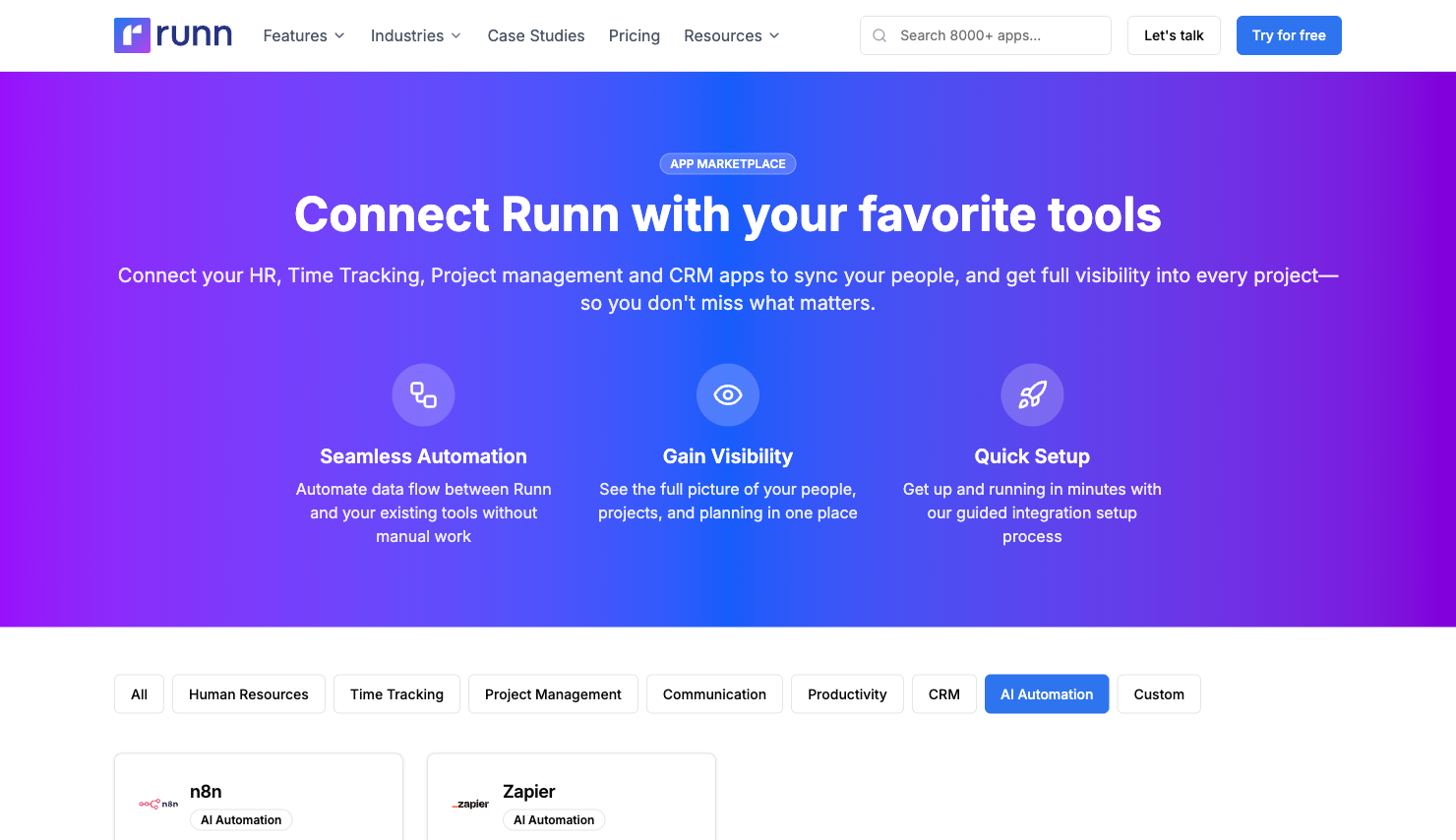The image size is (1456, 840).
Task: Click the search magnifier icon
Action: [x=880, y=35]
